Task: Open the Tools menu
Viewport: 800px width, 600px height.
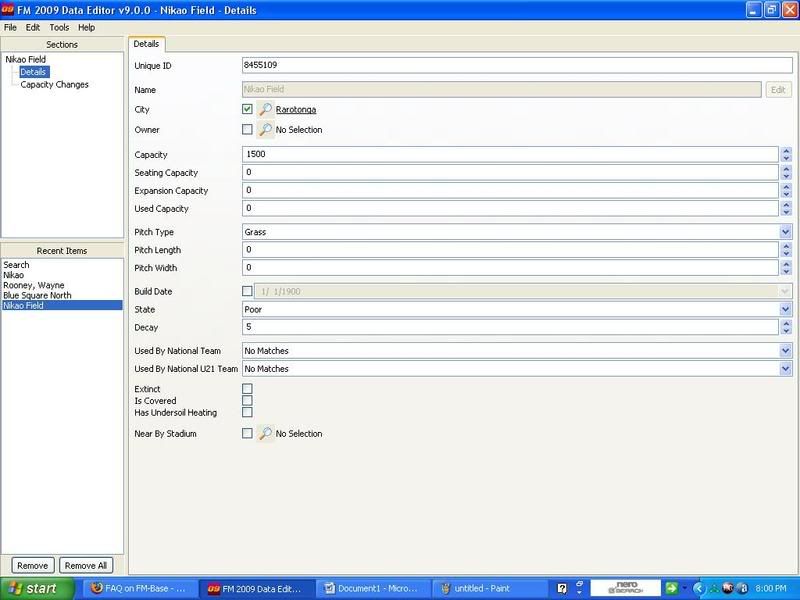Action: (x=59, y=28)
